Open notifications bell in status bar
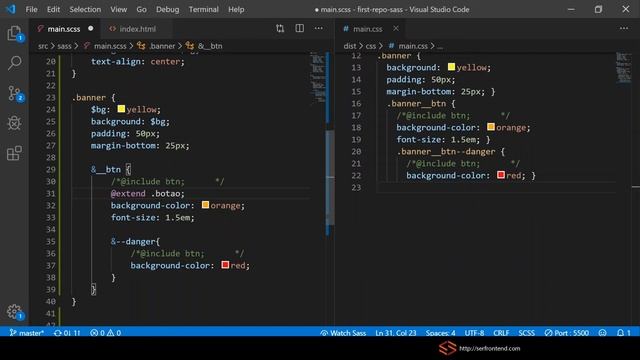Screen dimensions: 640x360 click(x=624, y=333)
